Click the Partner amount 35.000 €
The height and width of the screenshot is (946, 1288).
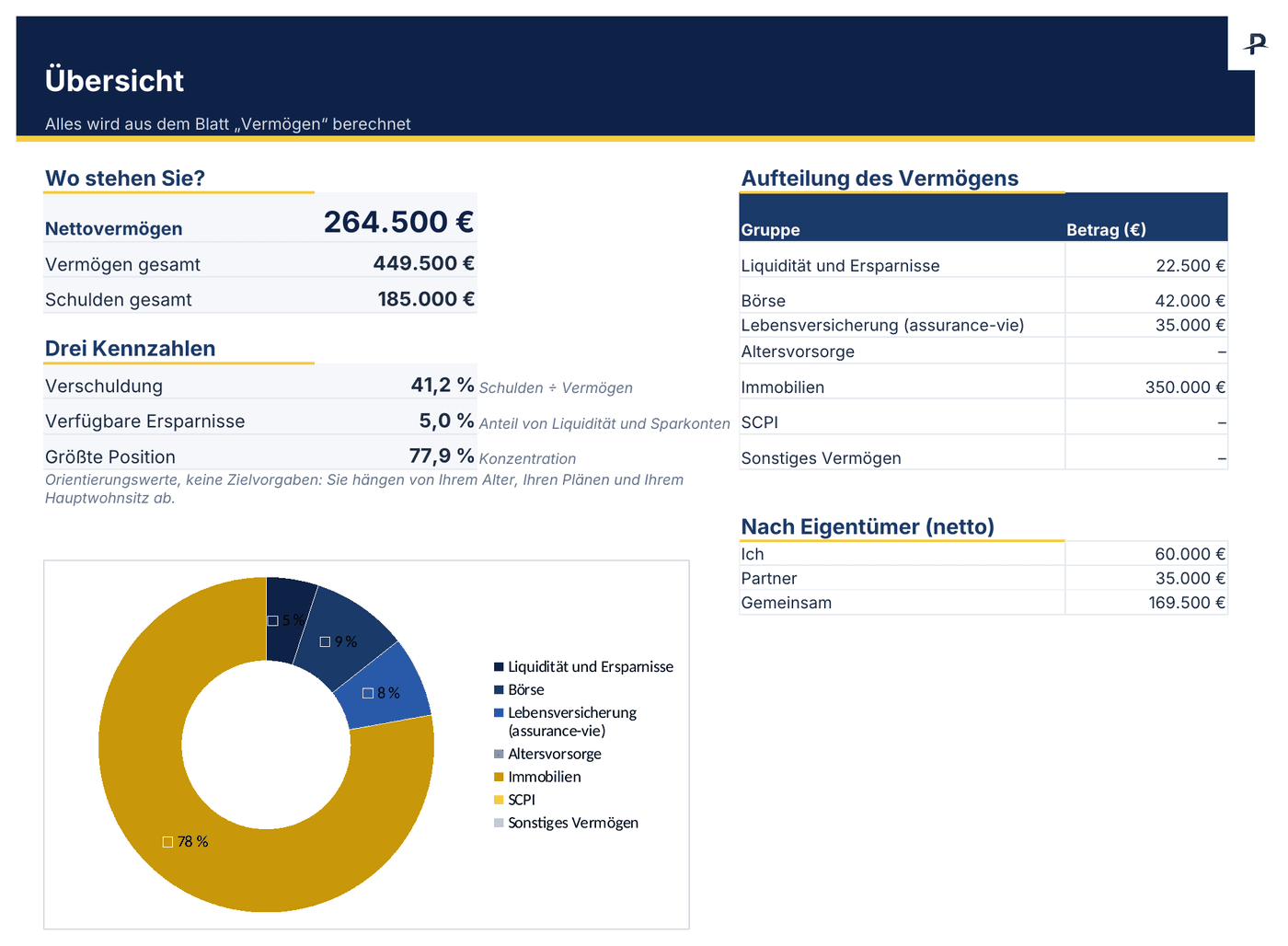pyautogui.click(x=1190, y=578)
